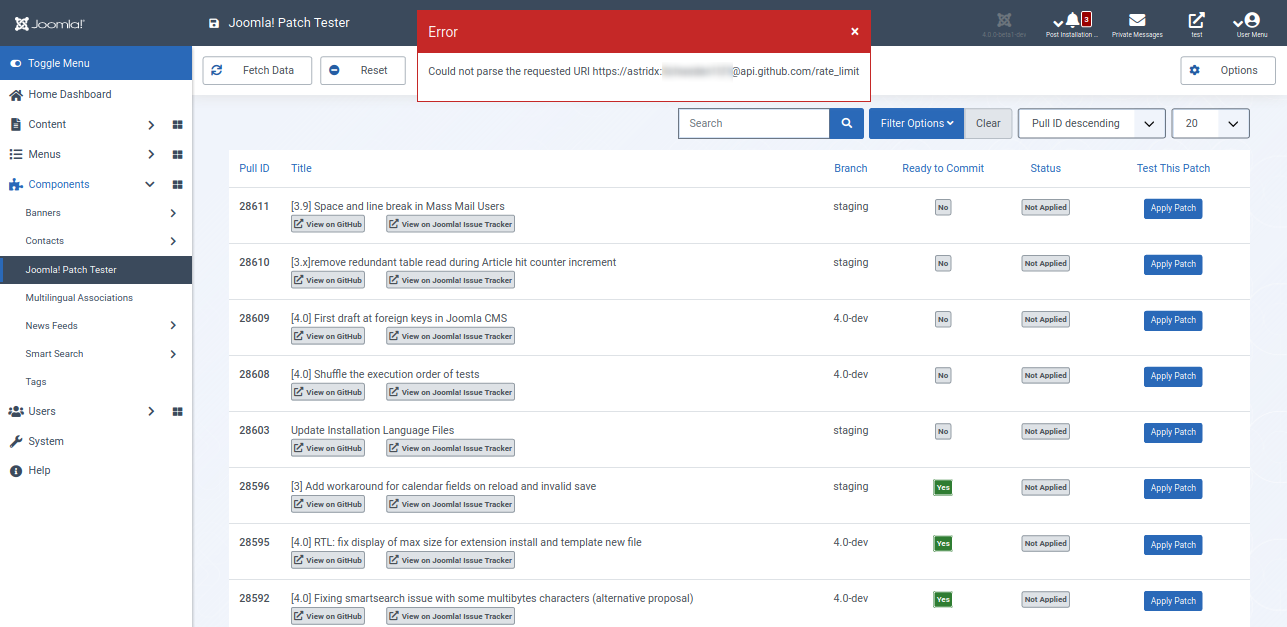Sort by Title column header
This screenshot has width=1287, height=627.
(x=301, y=168)
